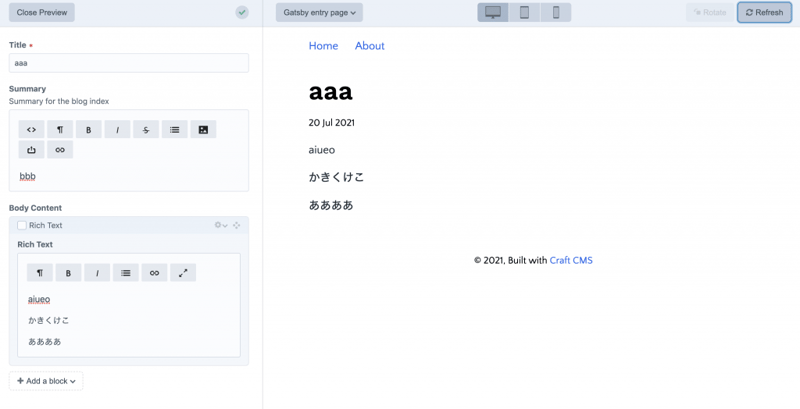The height and width of the screenshot is (409, 800).
Task: Insert an image in the Summary field
Action: point(203,129)
